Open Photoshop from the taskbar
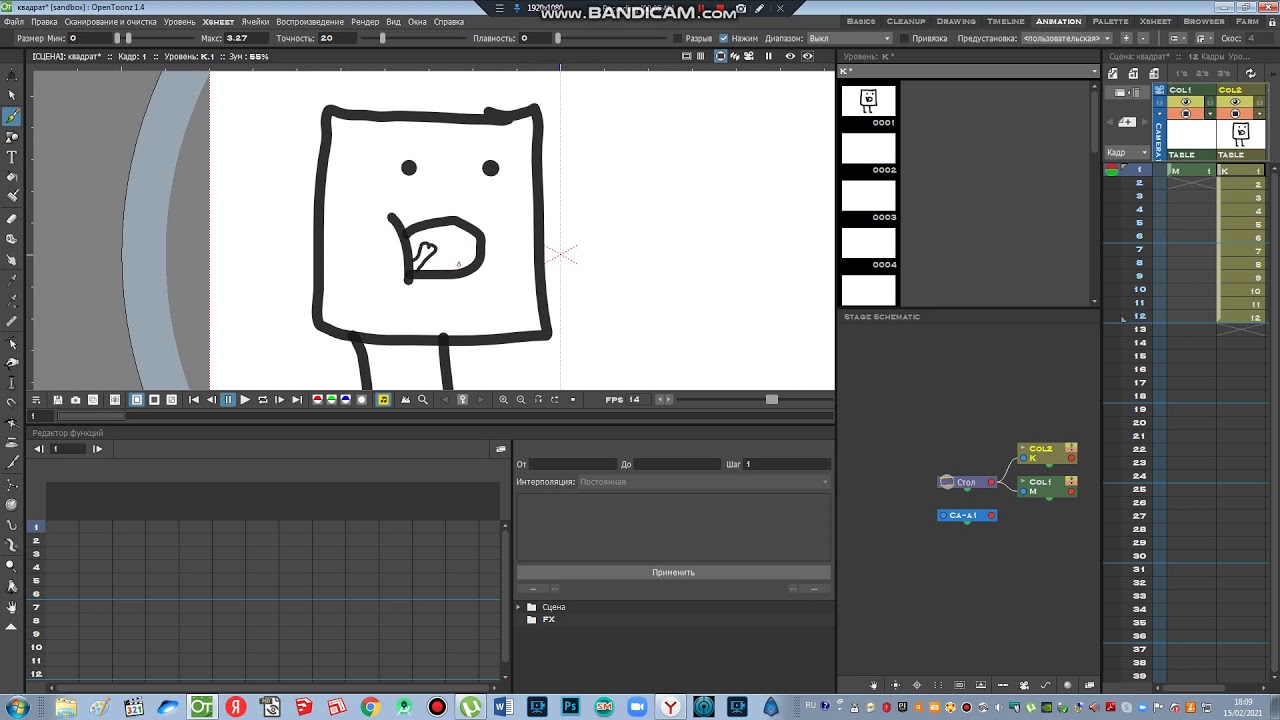This screenshot has width=1280, height=720. [570, 707]
